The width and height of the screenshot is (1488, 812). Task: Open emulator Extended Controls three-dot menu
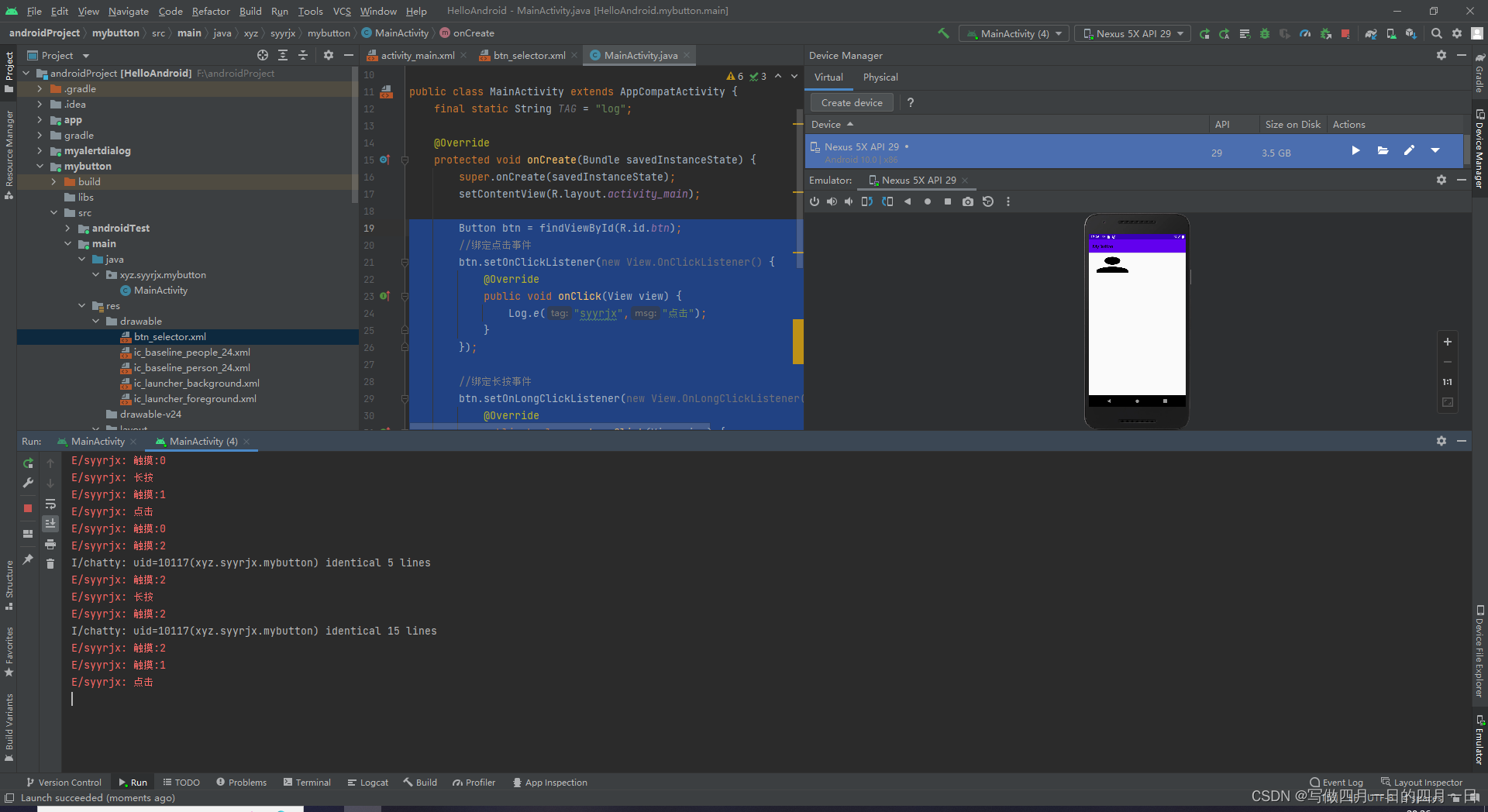(x=1008, y=201)
